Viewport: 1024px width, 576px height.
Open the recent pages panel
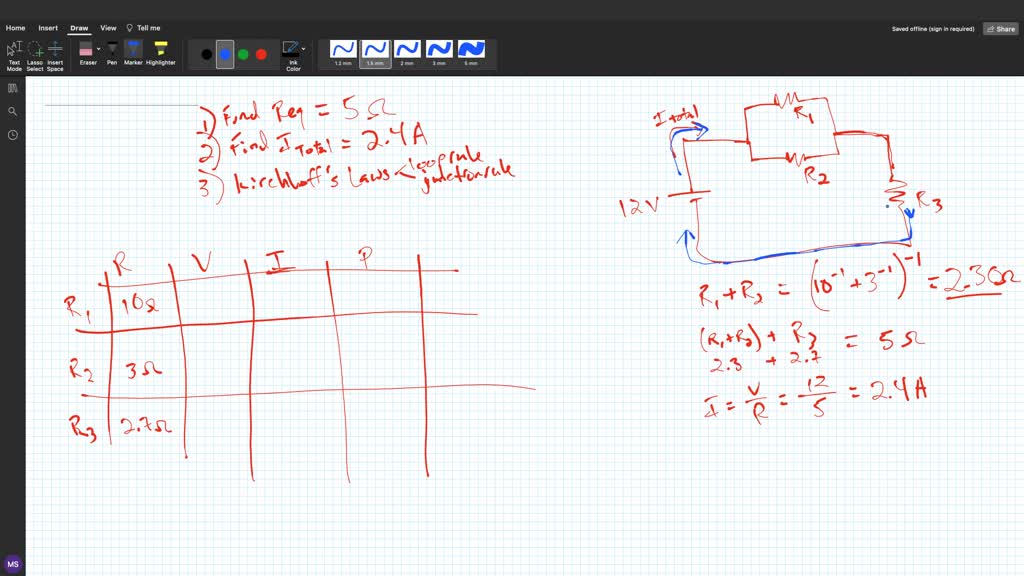[x=12, y=134]
